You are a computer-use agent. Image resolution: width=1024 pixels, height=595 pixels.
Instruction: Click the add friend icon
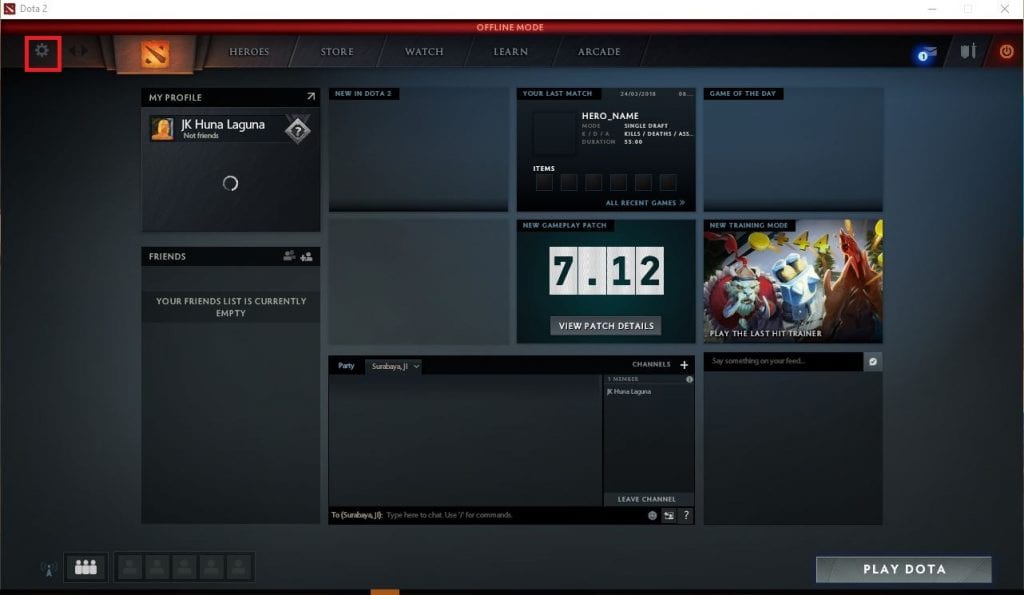pos(306,257)
